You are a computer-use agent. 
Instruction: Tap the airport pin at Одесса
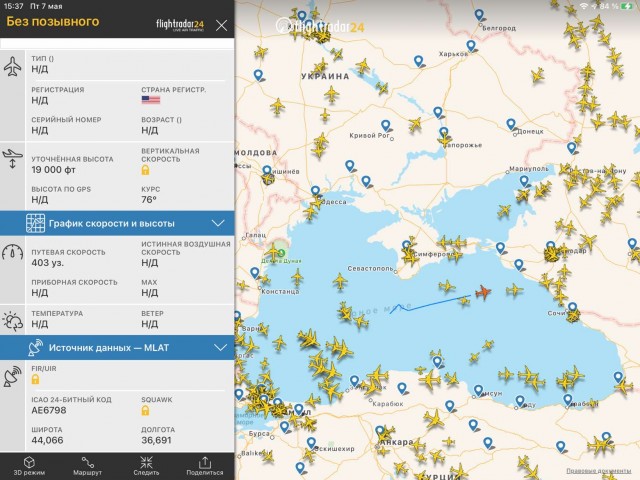point(316,191)
